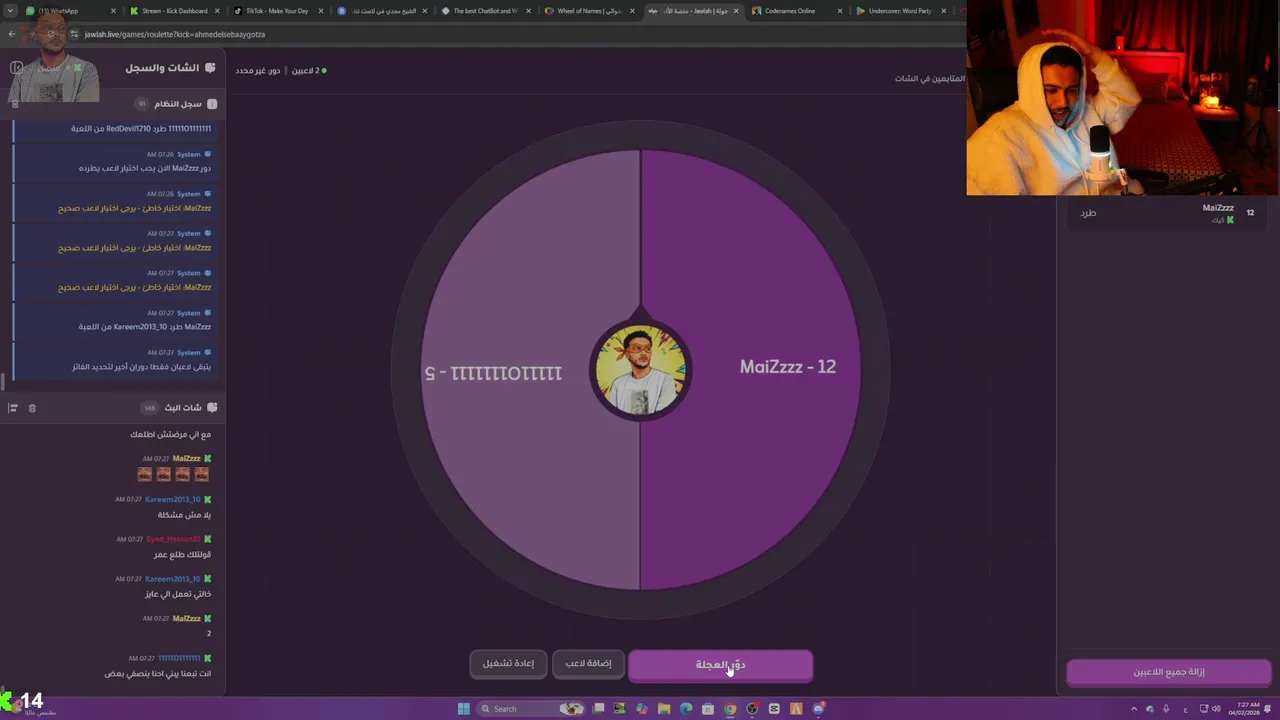Open CapCut from the taskbar
The height and width of the screenshot is (720, 1280).
click(x=774, y=708)
